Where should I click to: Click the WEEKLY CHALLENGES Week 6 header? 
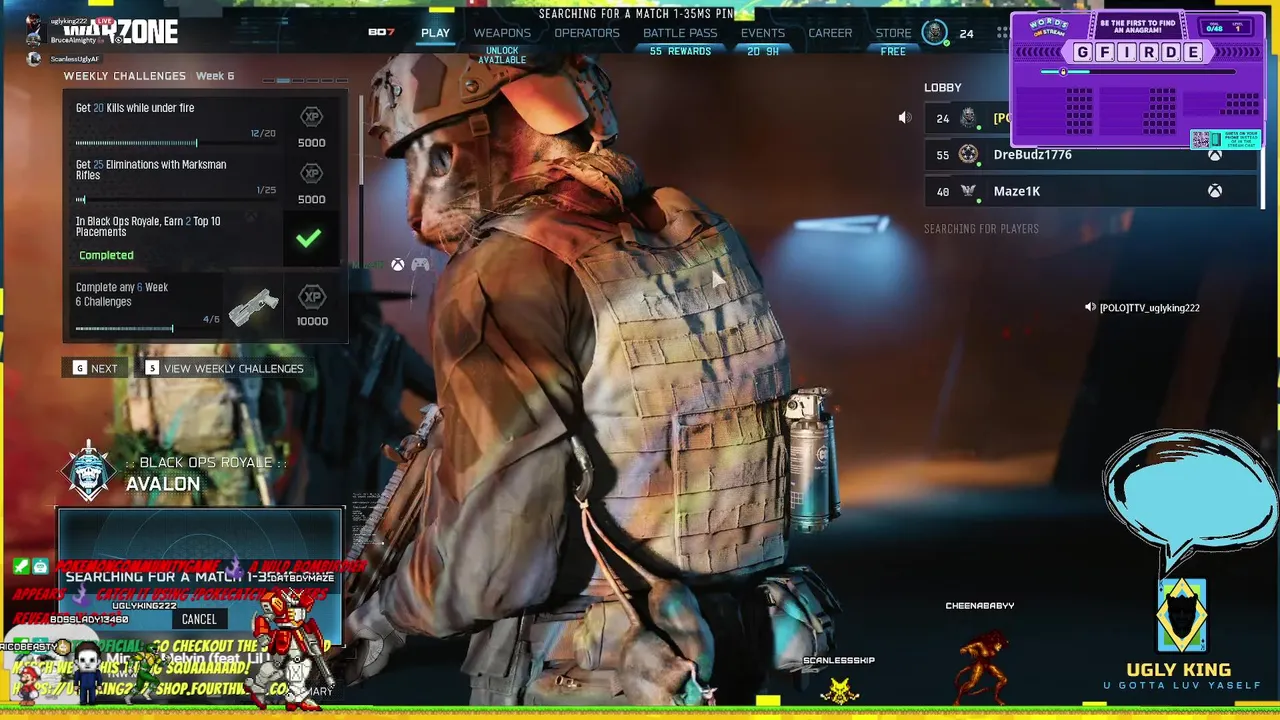tap(149, 76)
